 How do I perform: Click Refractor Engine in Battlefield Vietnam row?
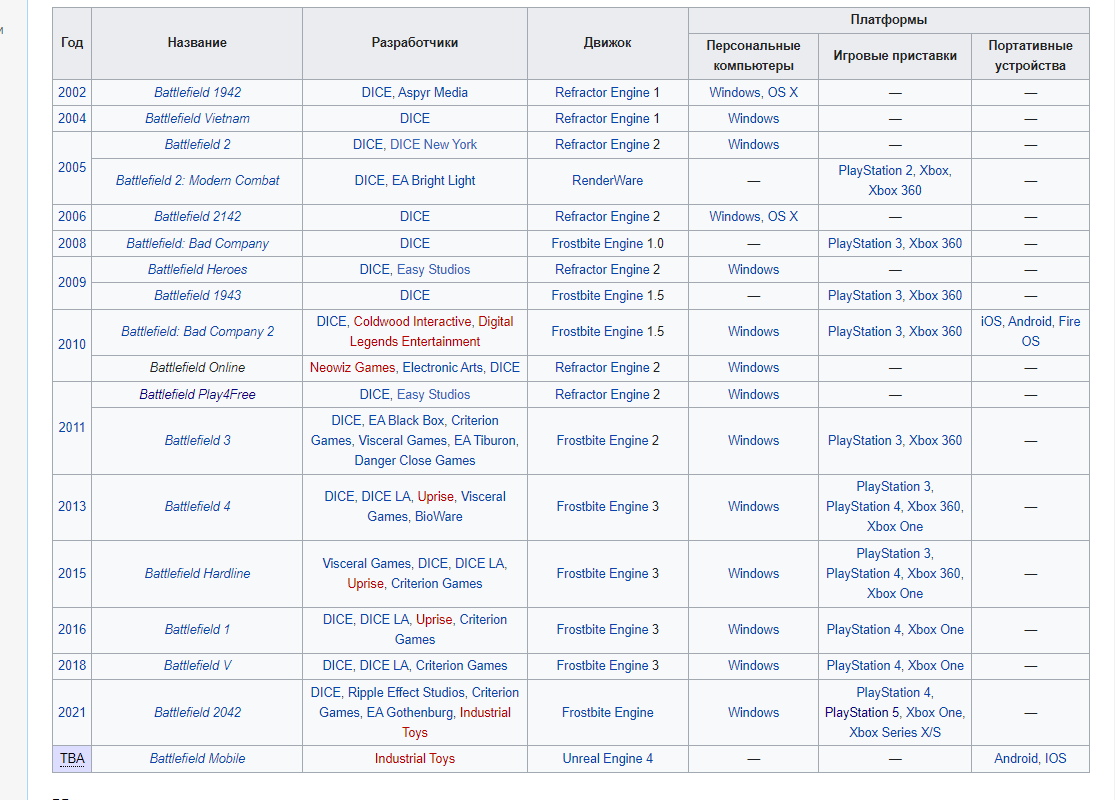tap(602, 119)
